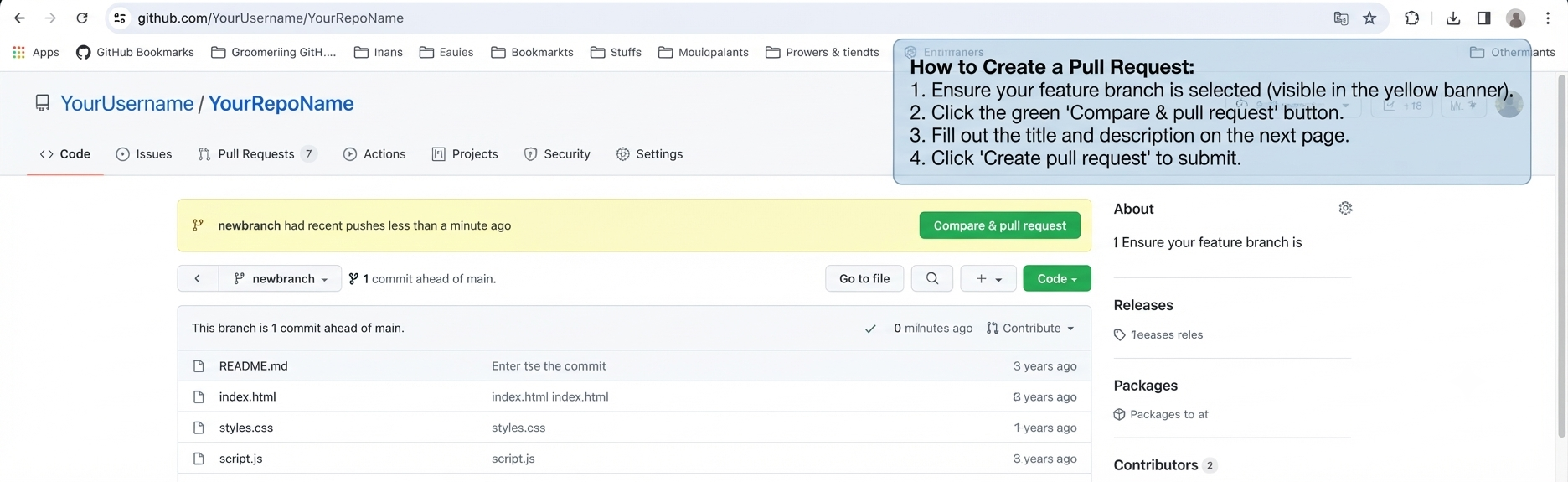This screenshot has height=482, width=1568.
Task: Expand the Contribute dropdown
Action: 1030,328
